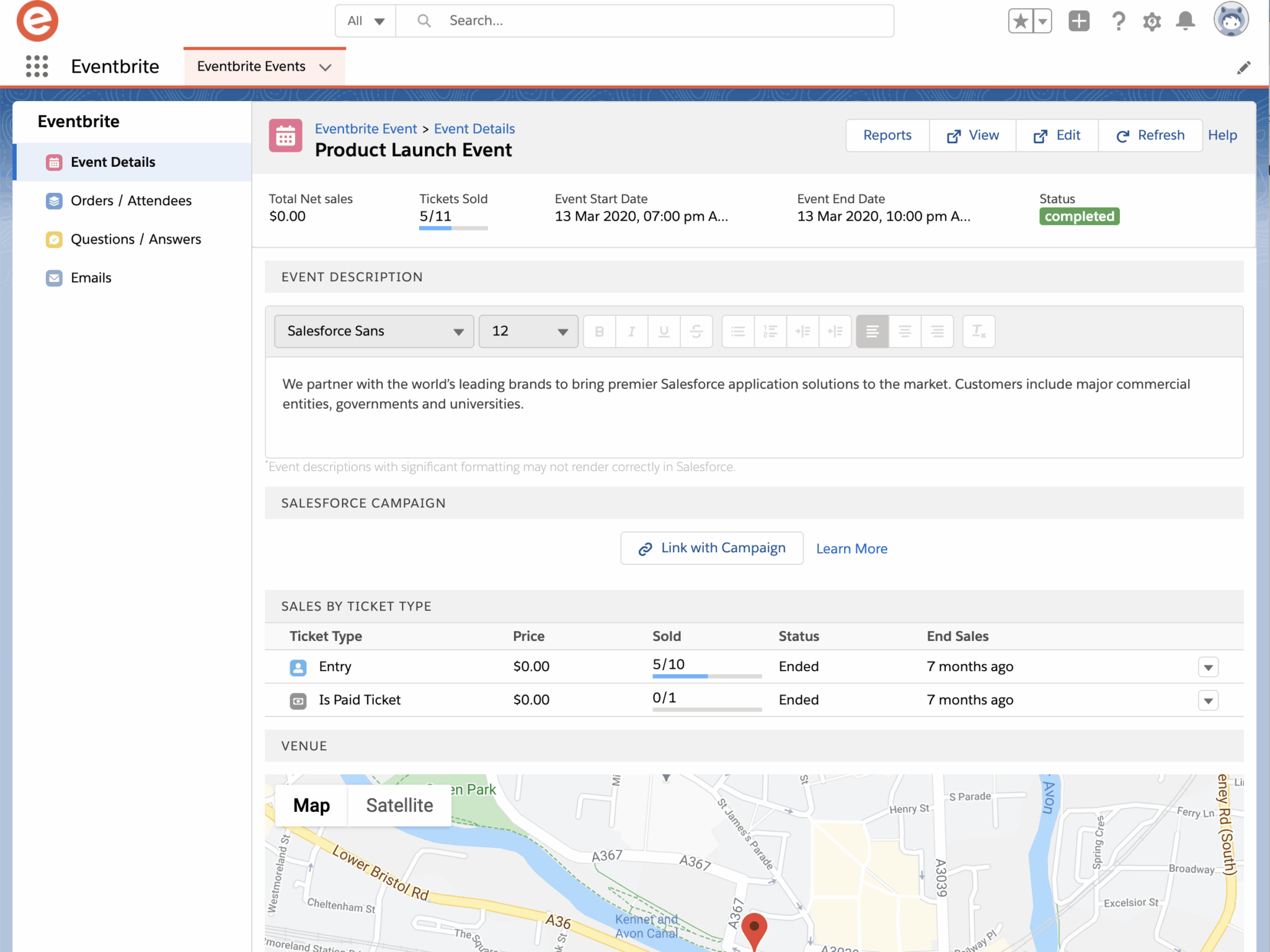This screenshot has height=952, width=1270.
Task: Click the Link with Campaign button
Action: (711, 548)
